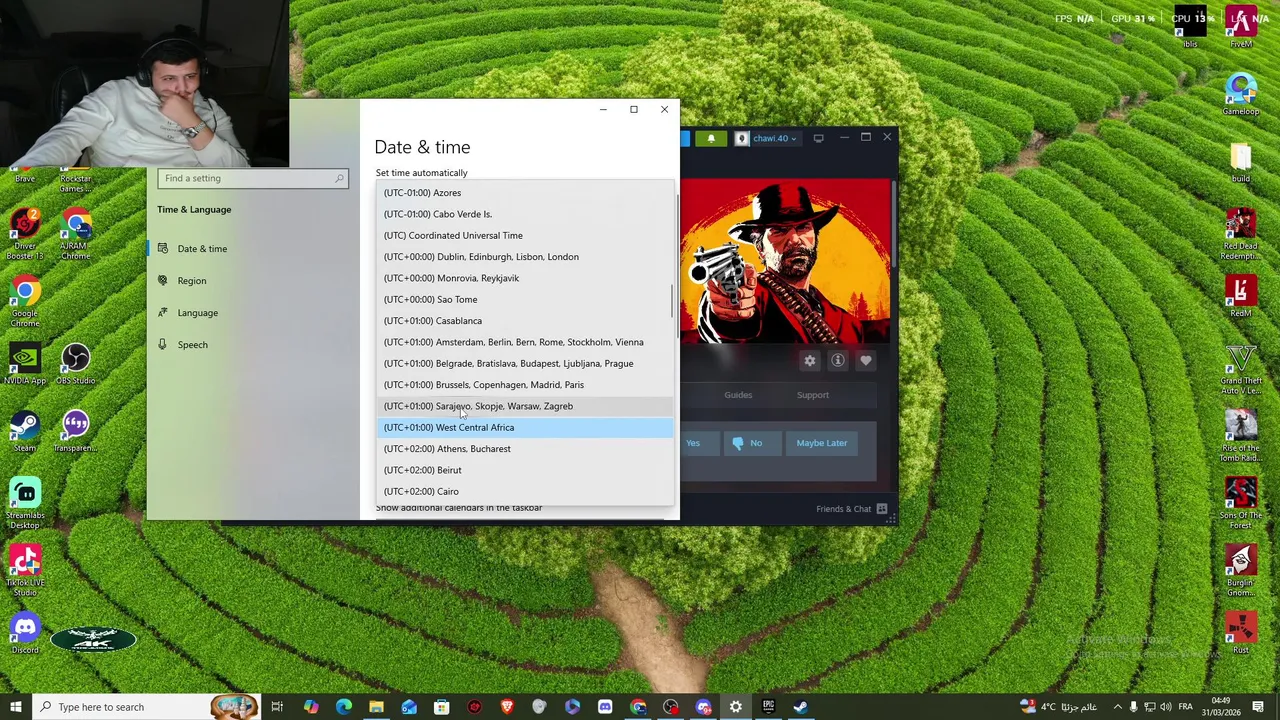Open OBS Studio desktop icon

(75, 364)
